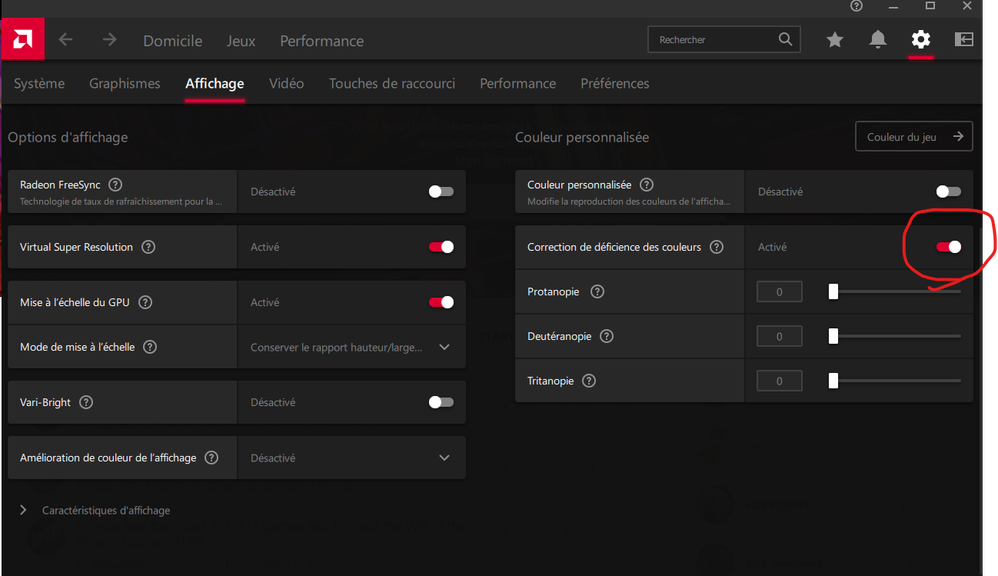Click the Tritanopie value box
The width and height of the screenshot is (998, 576).
(x=779, y=381)
